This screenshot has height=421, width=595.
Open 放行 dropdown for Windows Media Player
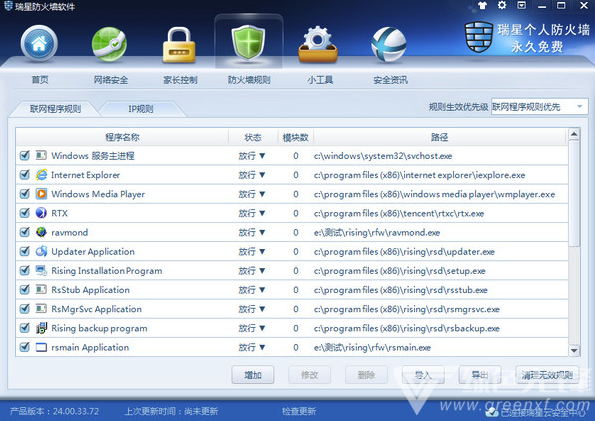pos(252,194)
